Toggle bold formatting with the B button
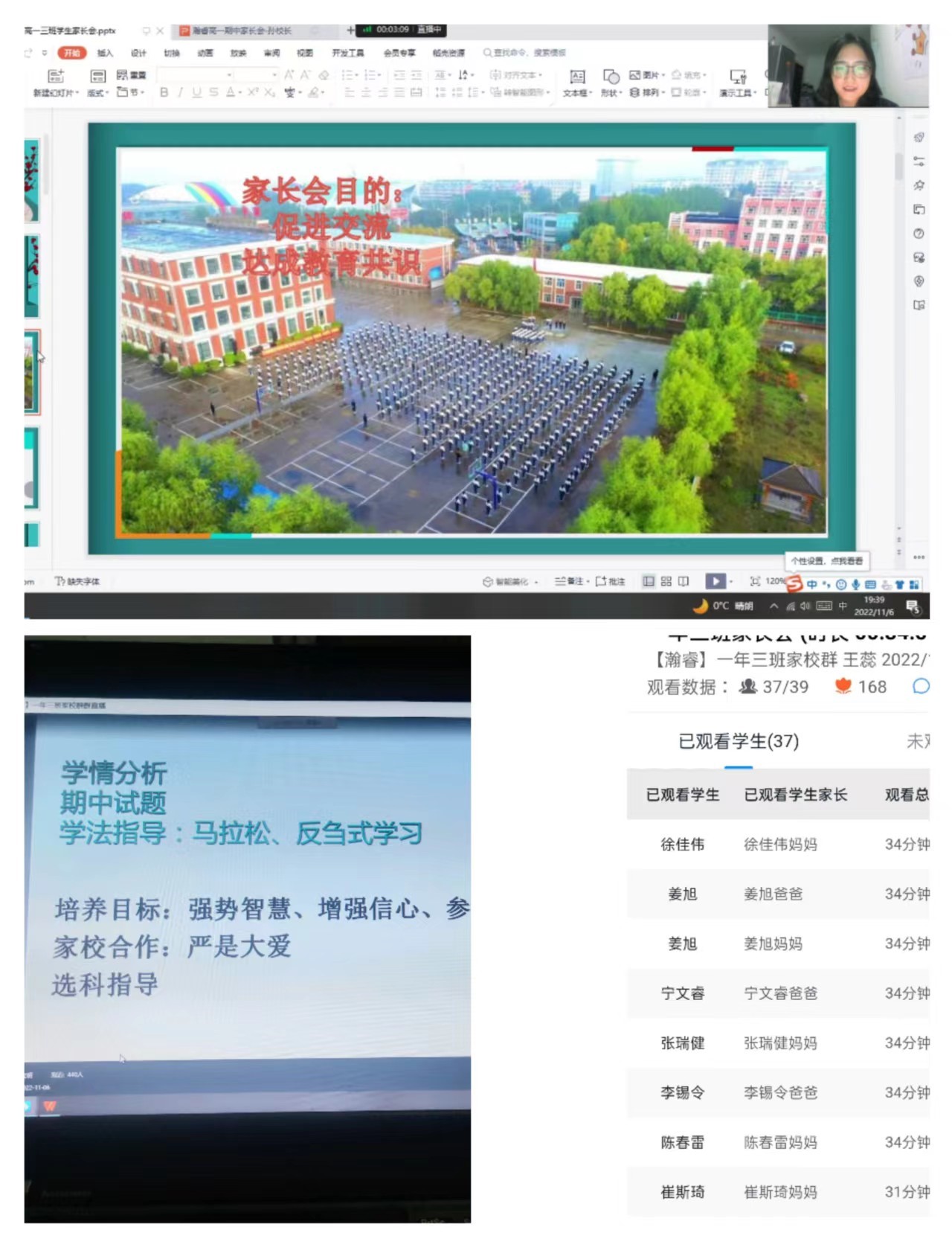The width and height of the screenshot is (952, 1256). pos(164,92)
